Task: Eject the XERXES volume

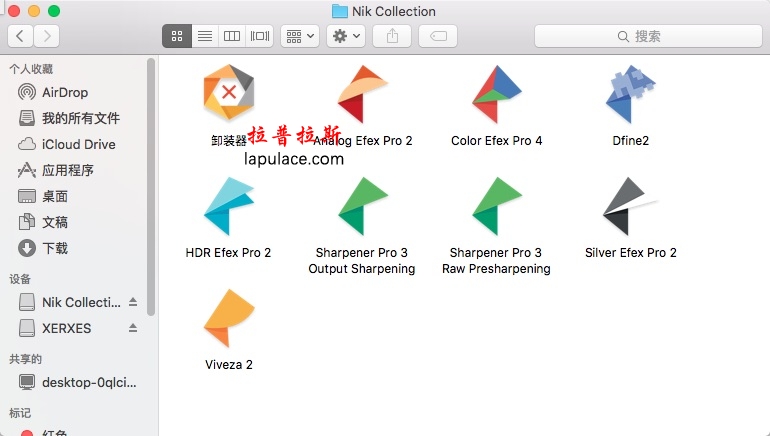Action: (133, 328)
